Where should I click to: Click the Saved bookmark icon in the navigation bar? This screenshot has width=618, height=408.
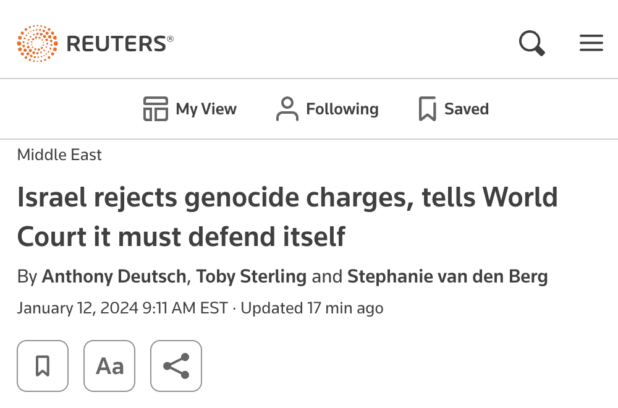coord(427,109)
